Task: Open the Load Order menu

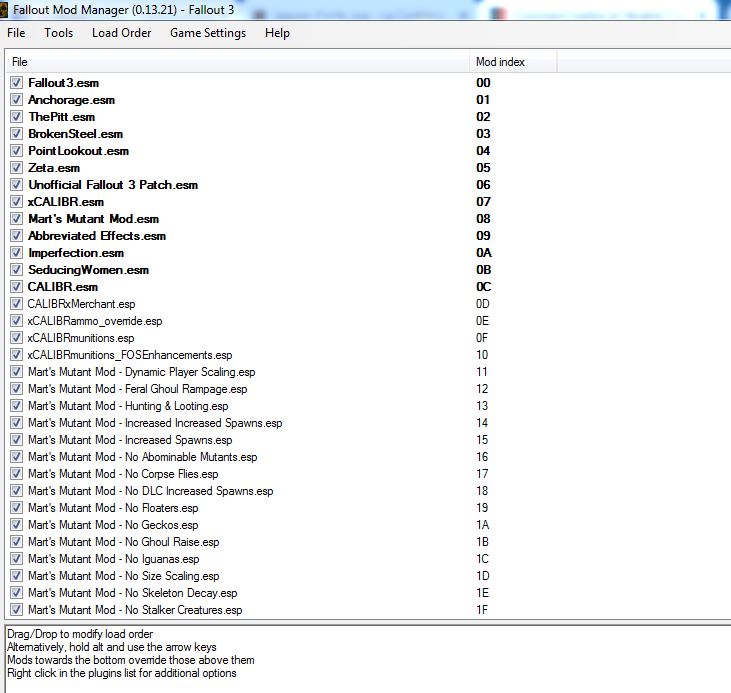Action: 121,33
